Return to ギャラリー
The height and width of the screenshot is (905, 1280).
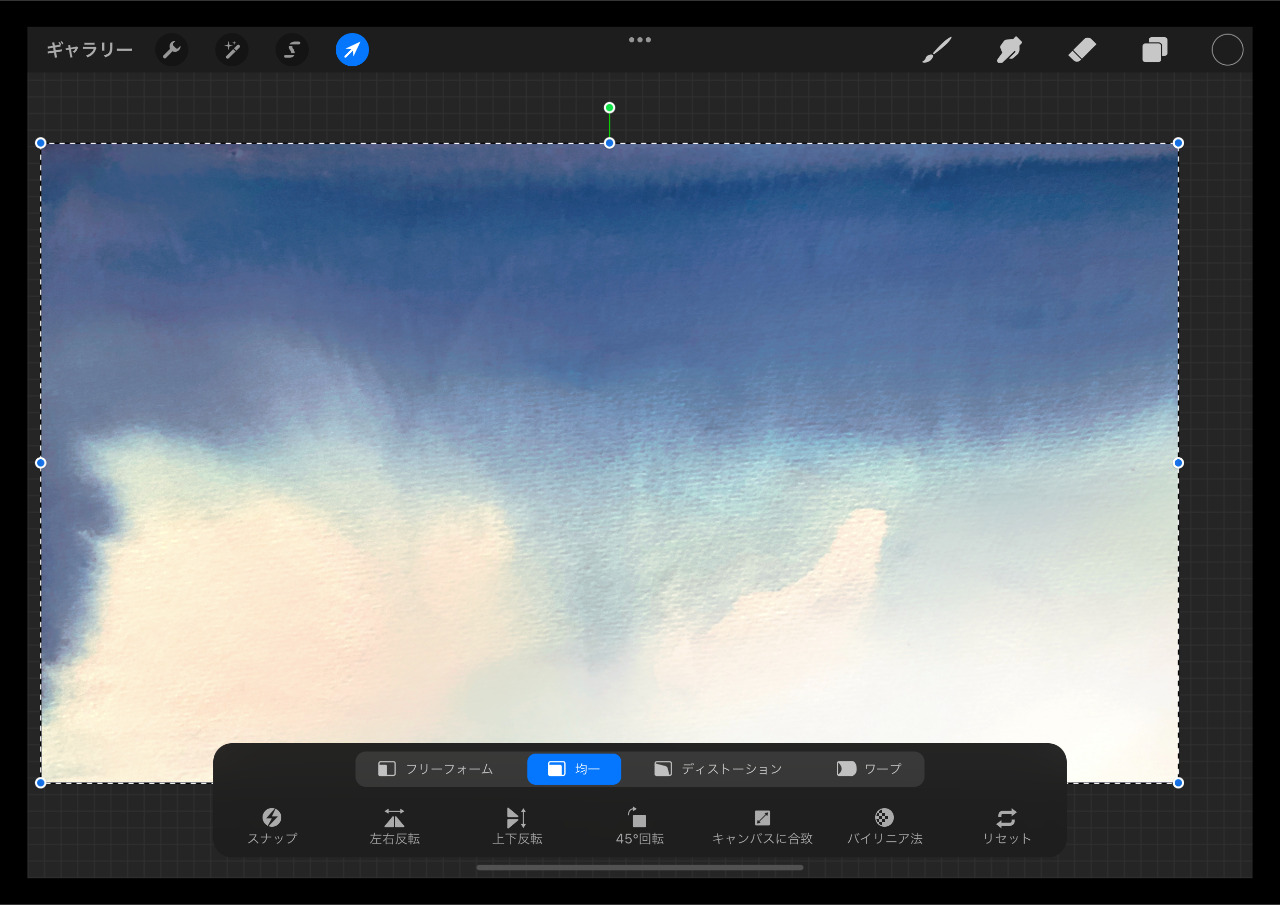[89, 50]
